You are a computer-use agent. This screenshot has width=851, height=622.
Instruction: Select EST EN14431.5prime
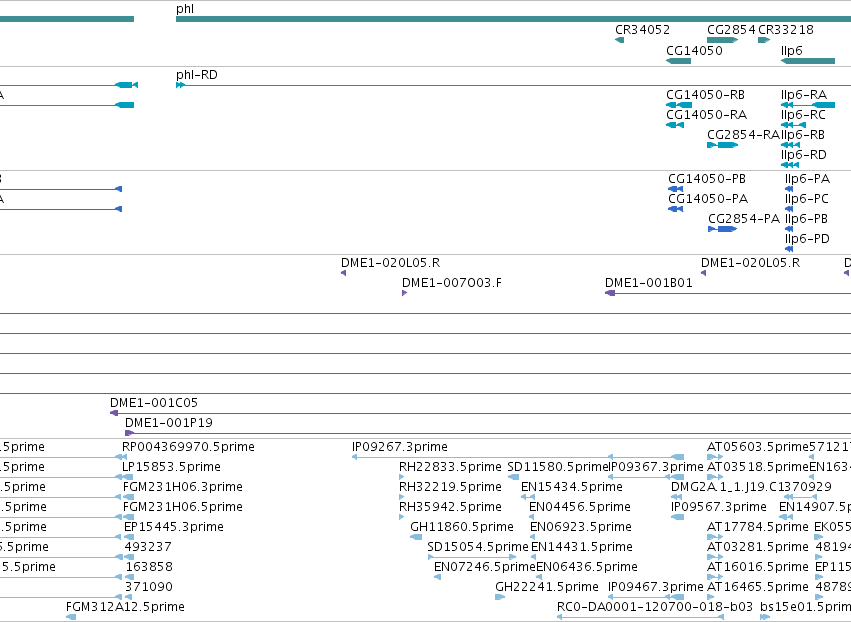point(582,548)
